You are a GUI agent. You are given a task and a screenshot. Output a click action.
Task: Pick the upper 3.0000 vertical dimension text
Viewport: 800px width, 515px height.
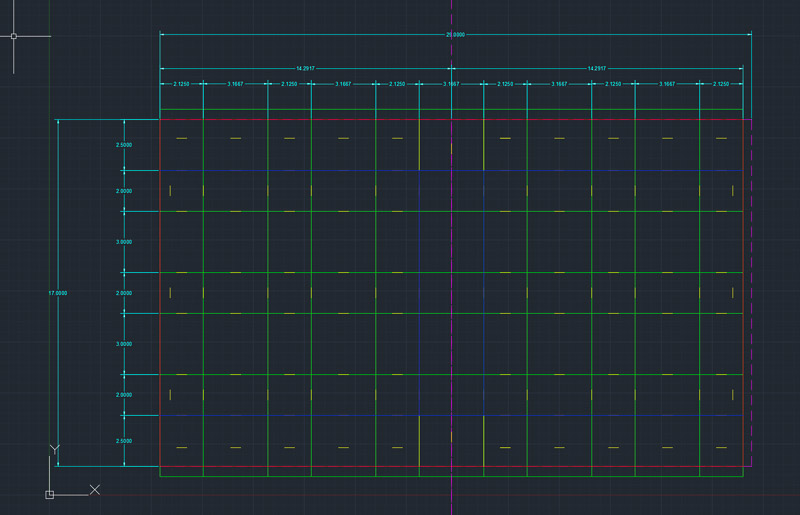coord(124,242)
